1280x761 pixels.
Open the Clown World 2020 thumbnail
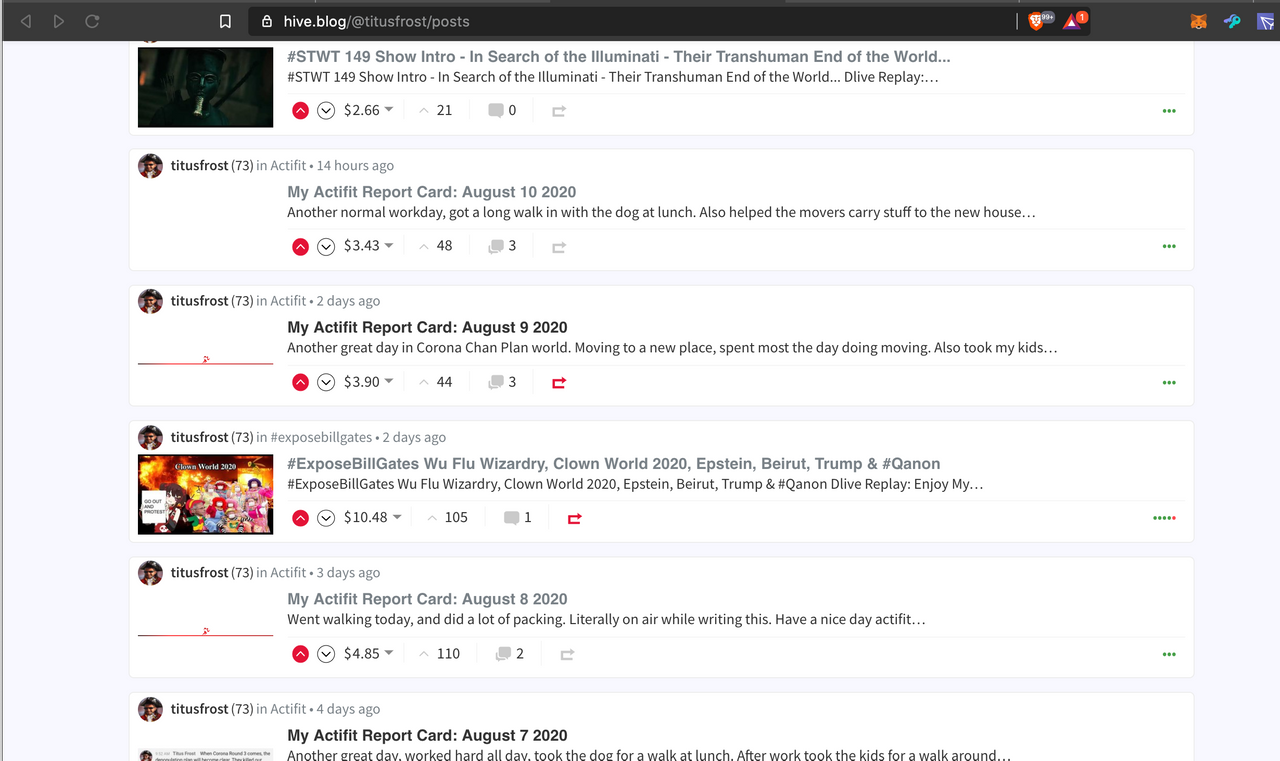pos(205,494)
